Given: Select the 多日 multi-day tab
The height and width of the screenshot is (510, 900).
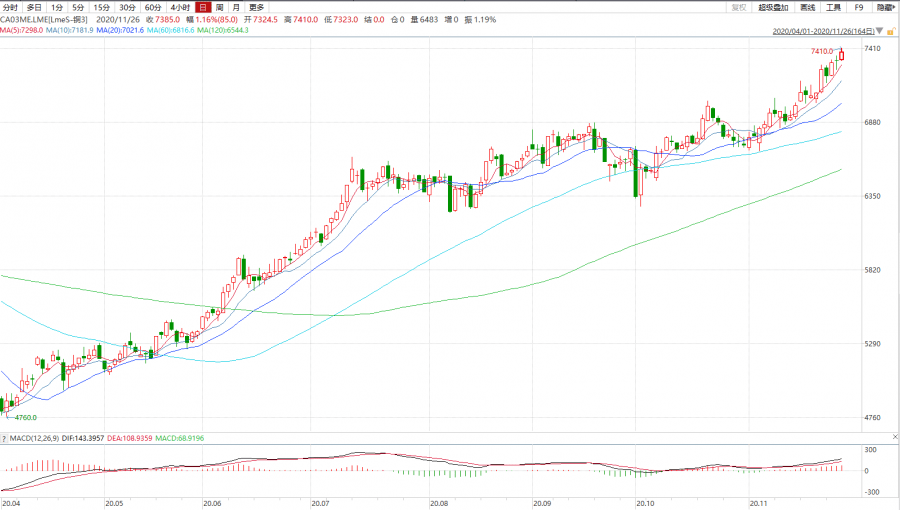Looking at the screenshot, I should click(x=34, y=7).
